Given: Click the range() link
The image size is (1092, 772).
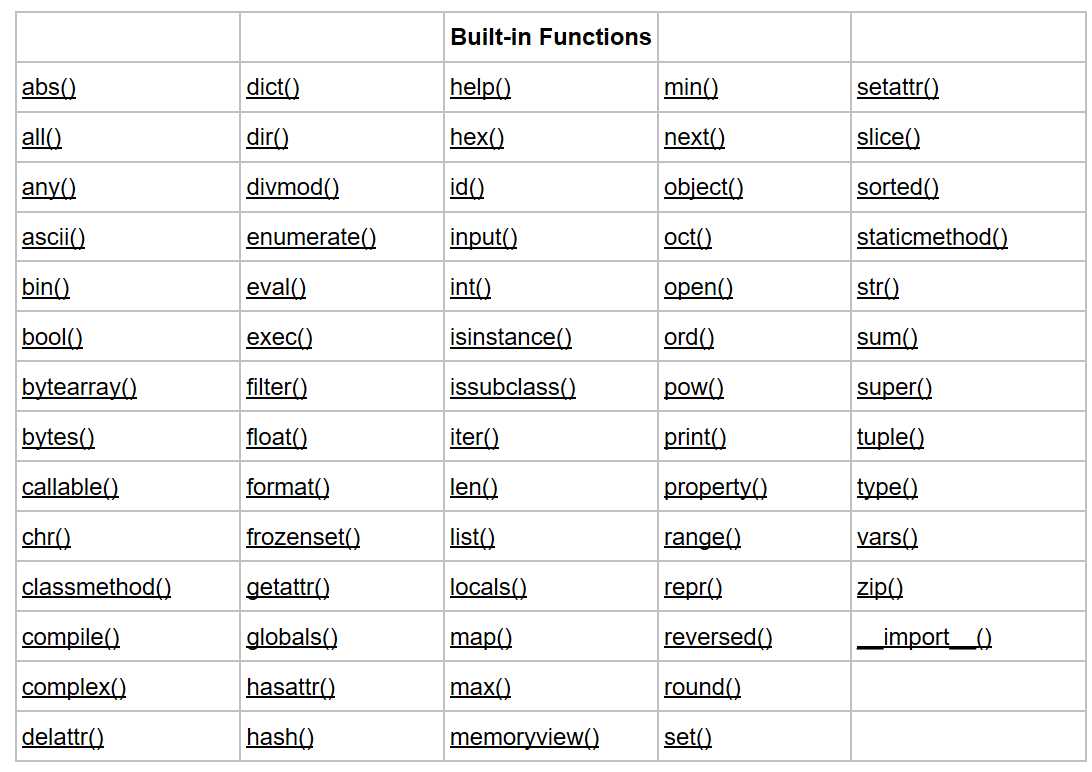Looking at the screenshot, I should 702,538.
